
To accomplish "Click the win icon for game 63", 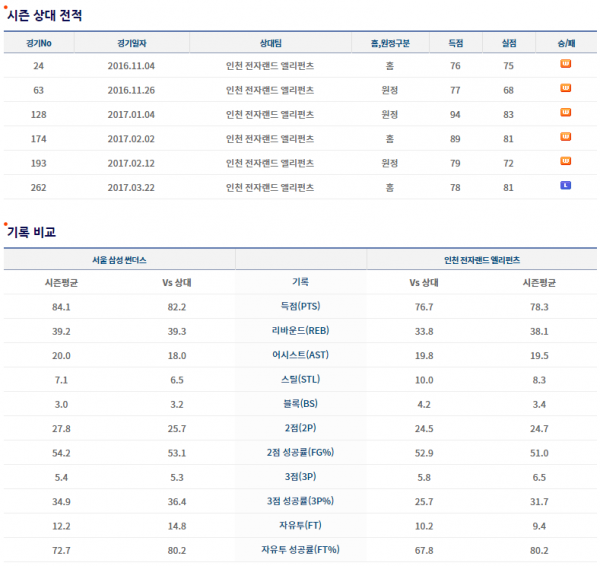I will click(x=566, y=88).
